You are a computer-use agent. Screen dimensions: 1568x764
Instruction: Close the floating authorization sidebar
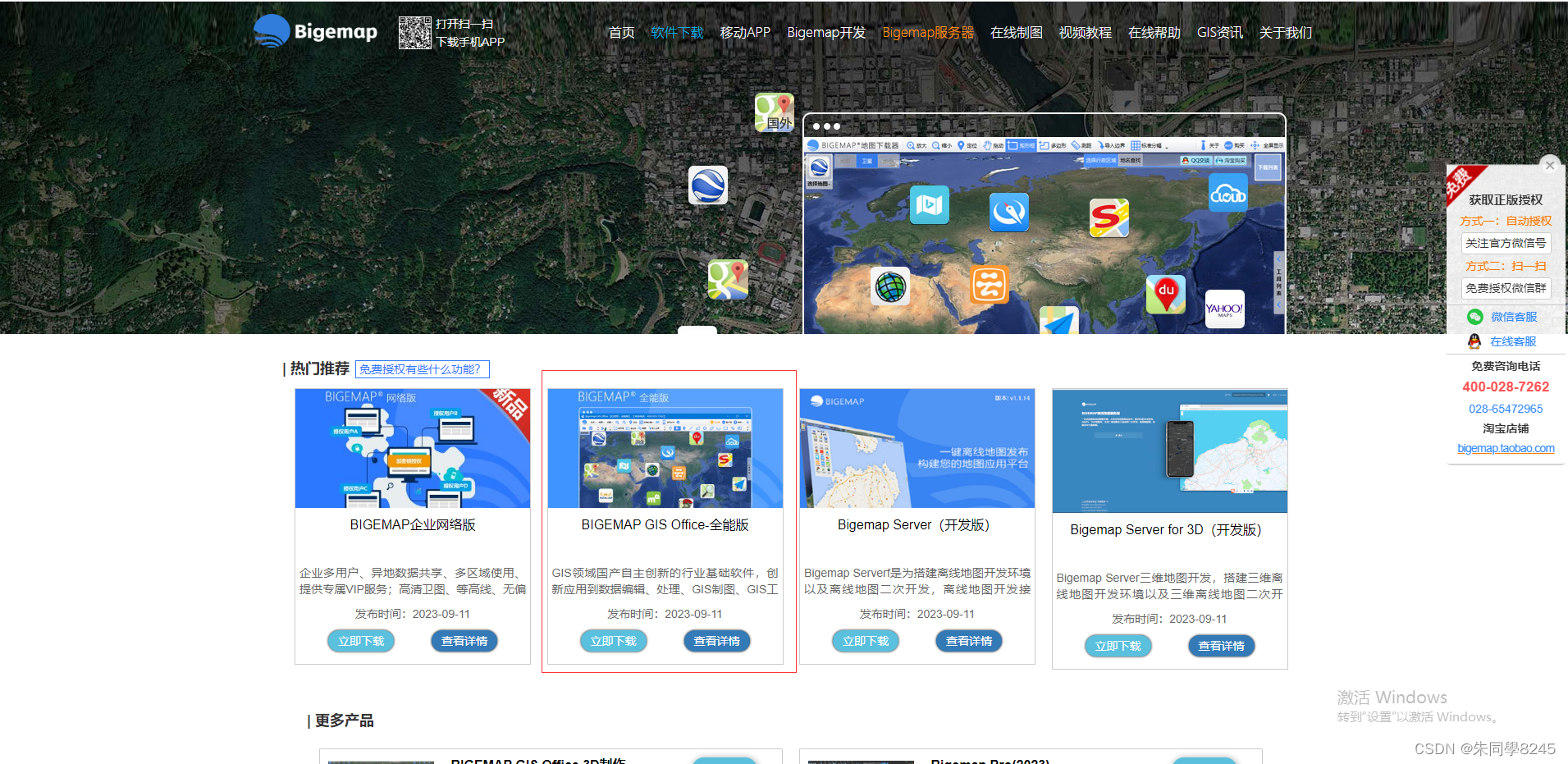click(1550, 165)
